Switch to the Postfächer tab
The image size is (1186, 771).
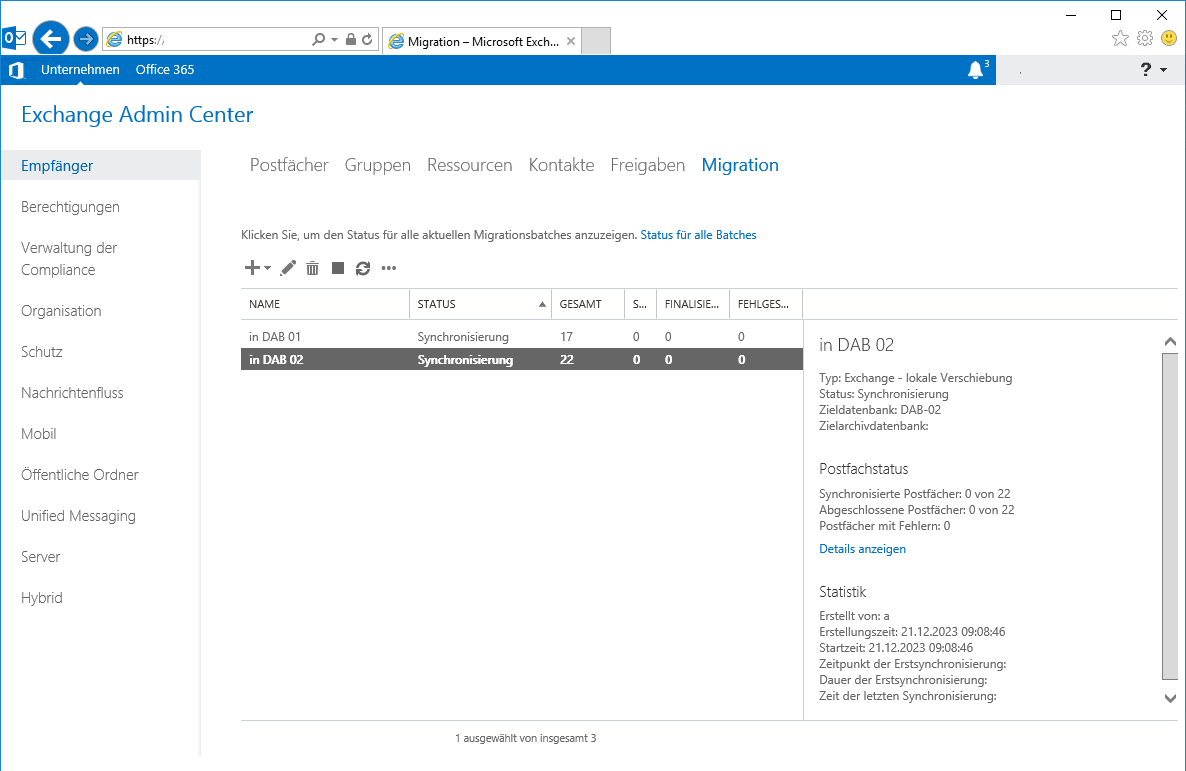coord(289,165)
